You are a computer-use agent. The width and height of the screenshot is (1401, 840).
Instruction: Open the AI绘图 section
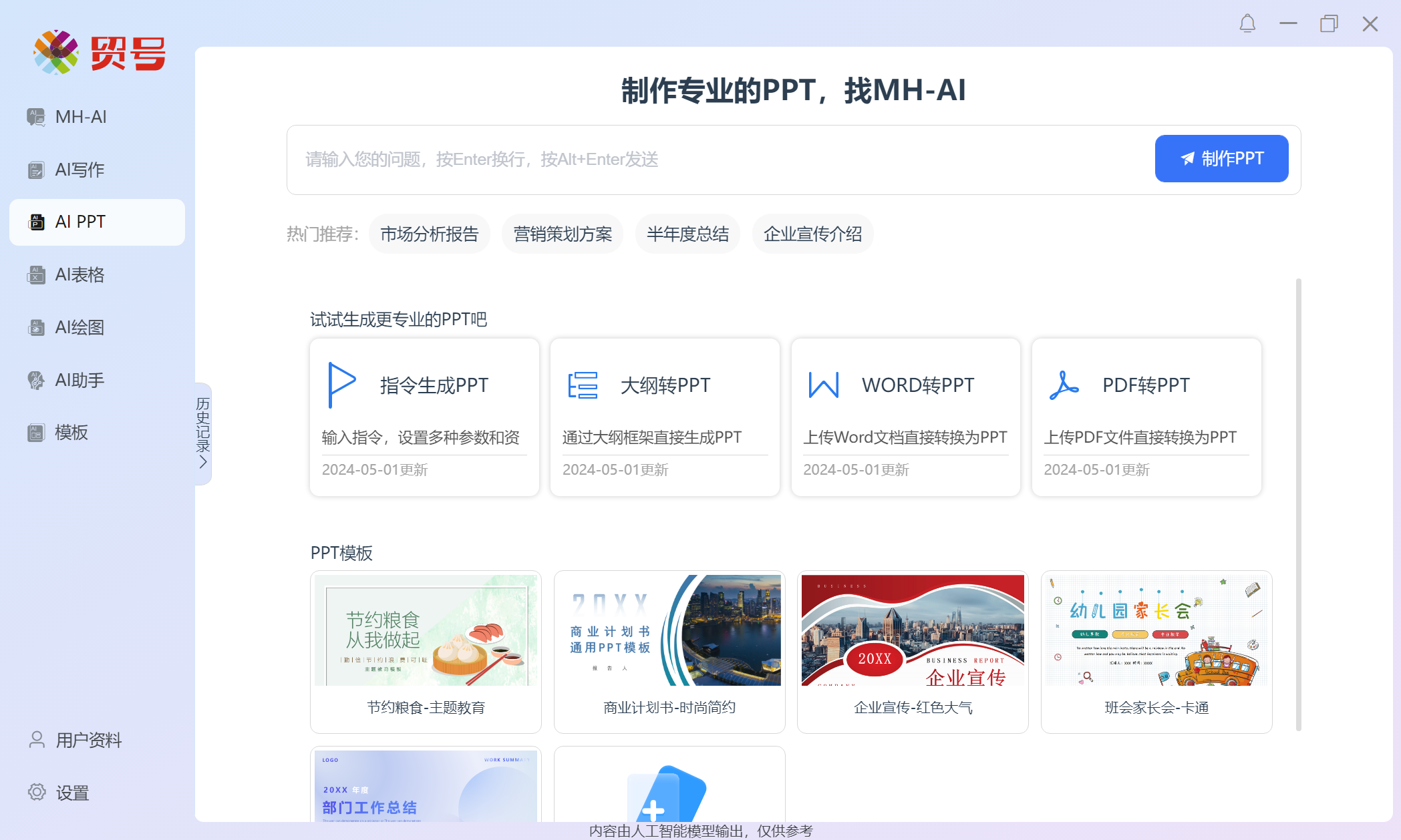click(97, 327)
